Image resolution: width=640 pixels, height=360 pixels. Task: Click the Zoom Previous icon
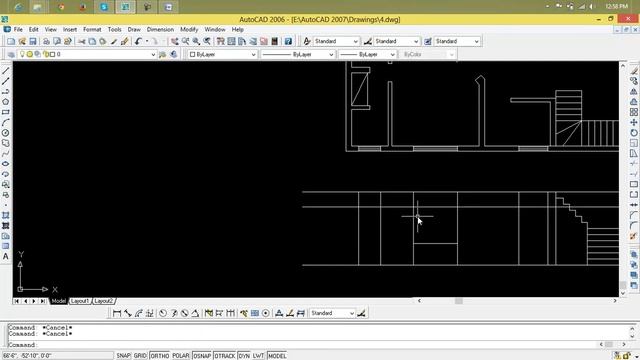pos(207,41)
